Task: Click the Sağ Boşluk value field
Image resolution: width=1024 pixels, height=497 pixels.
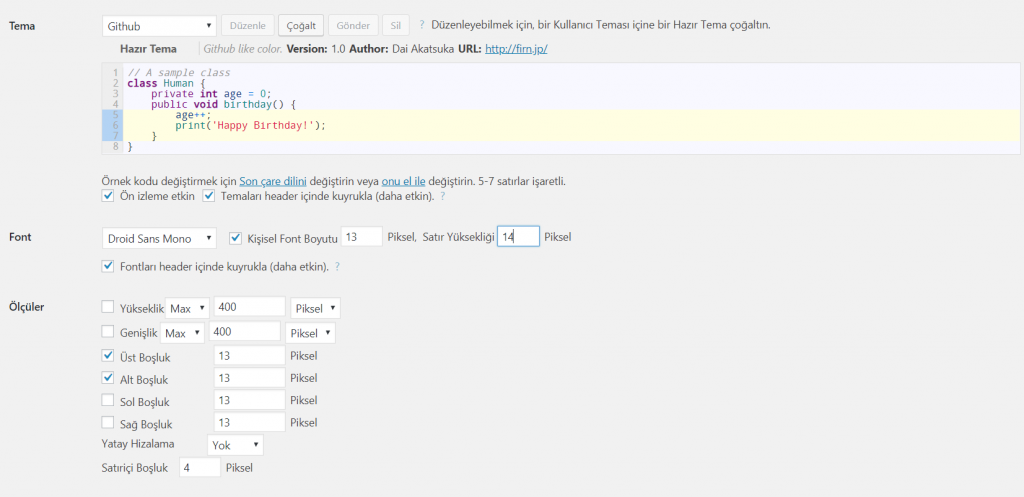Action: (x=250, y=422)
